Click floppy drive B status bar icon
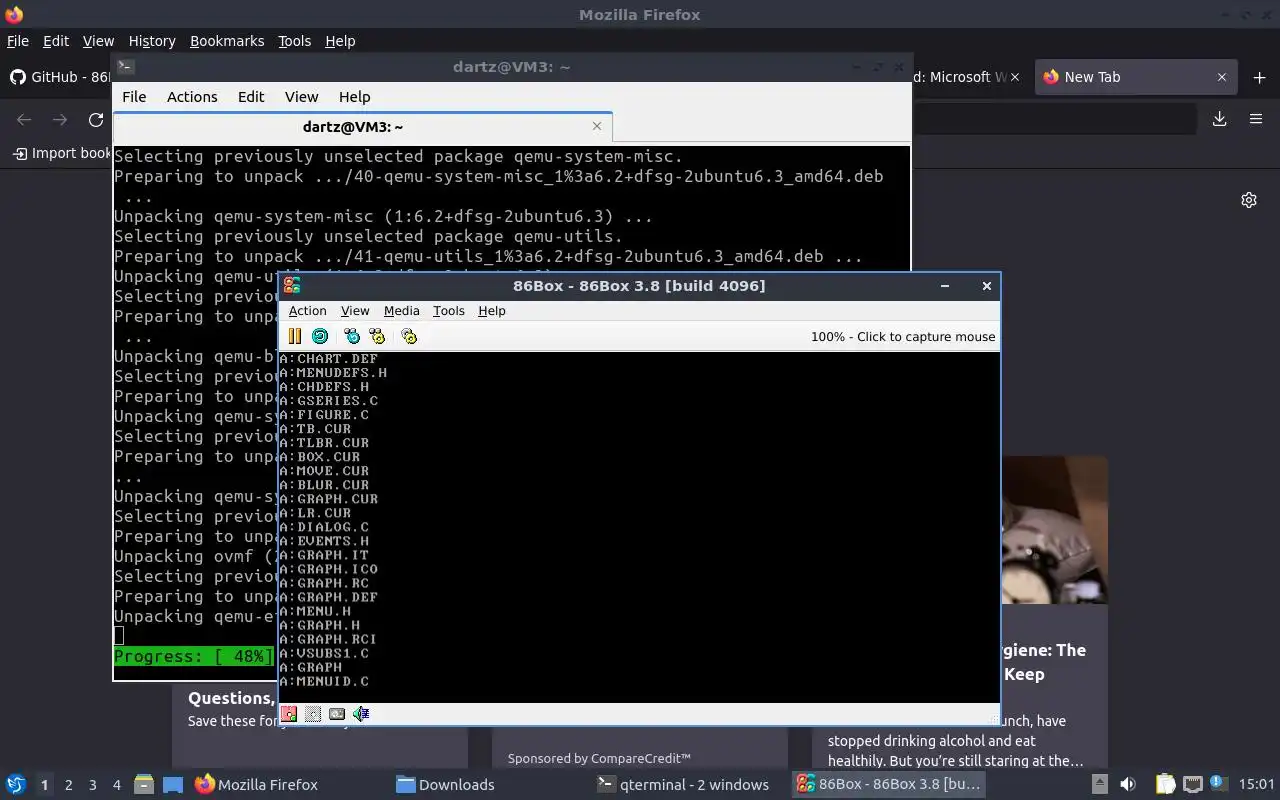 [313, 714]
